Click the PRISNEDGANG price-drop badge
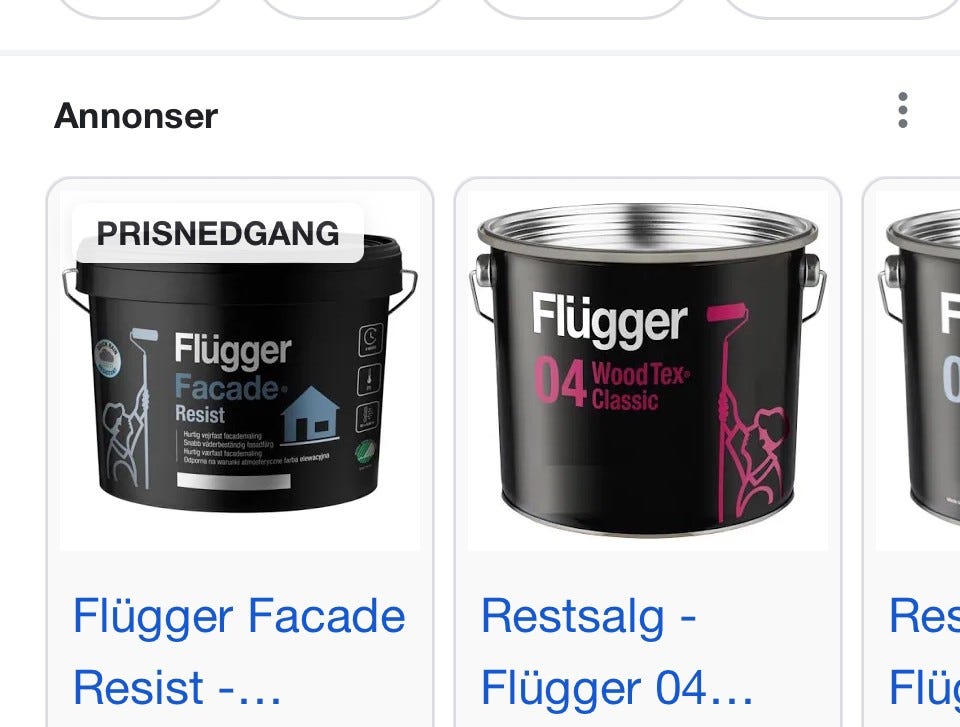This screenshot has height=727, width=960. [x=218, y=233]
